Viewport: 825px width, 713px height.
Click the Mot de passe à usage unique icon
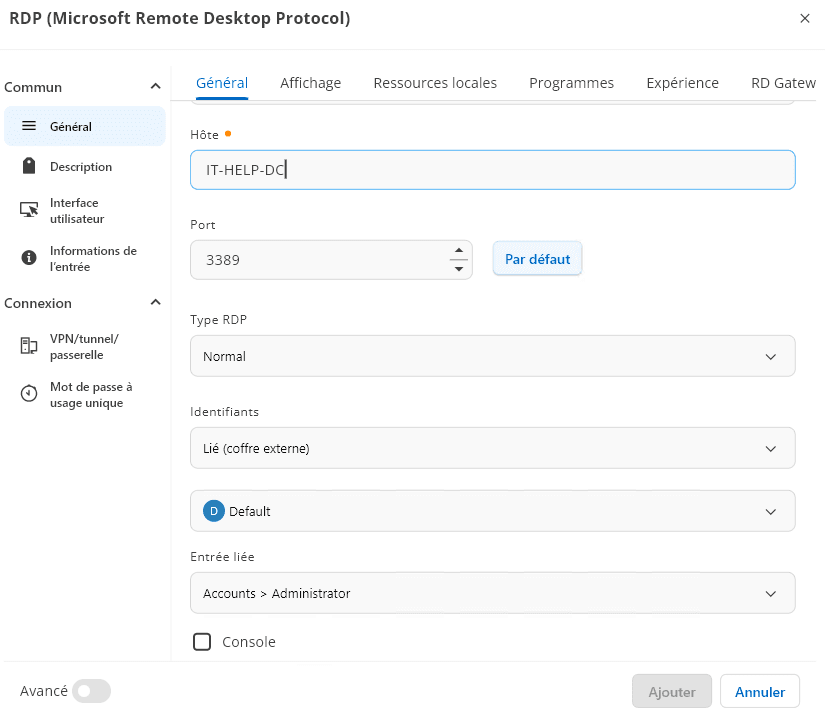29,394
